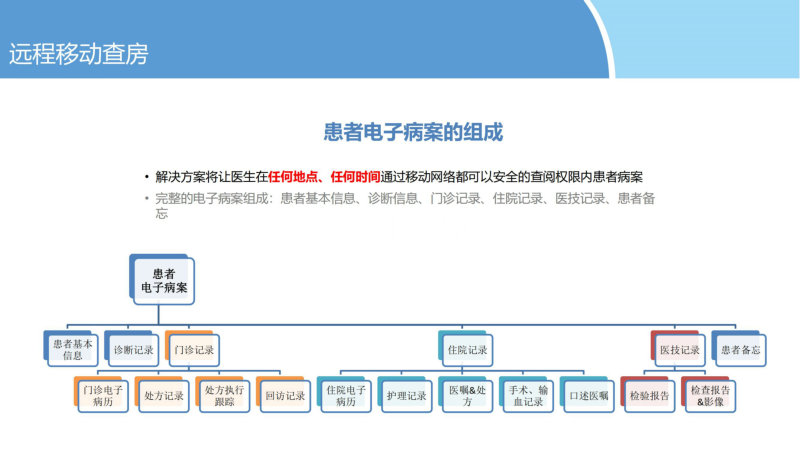Select the 患者备忘 node
800x450 pixels.
pyautogui.click(x=740, y=350)
